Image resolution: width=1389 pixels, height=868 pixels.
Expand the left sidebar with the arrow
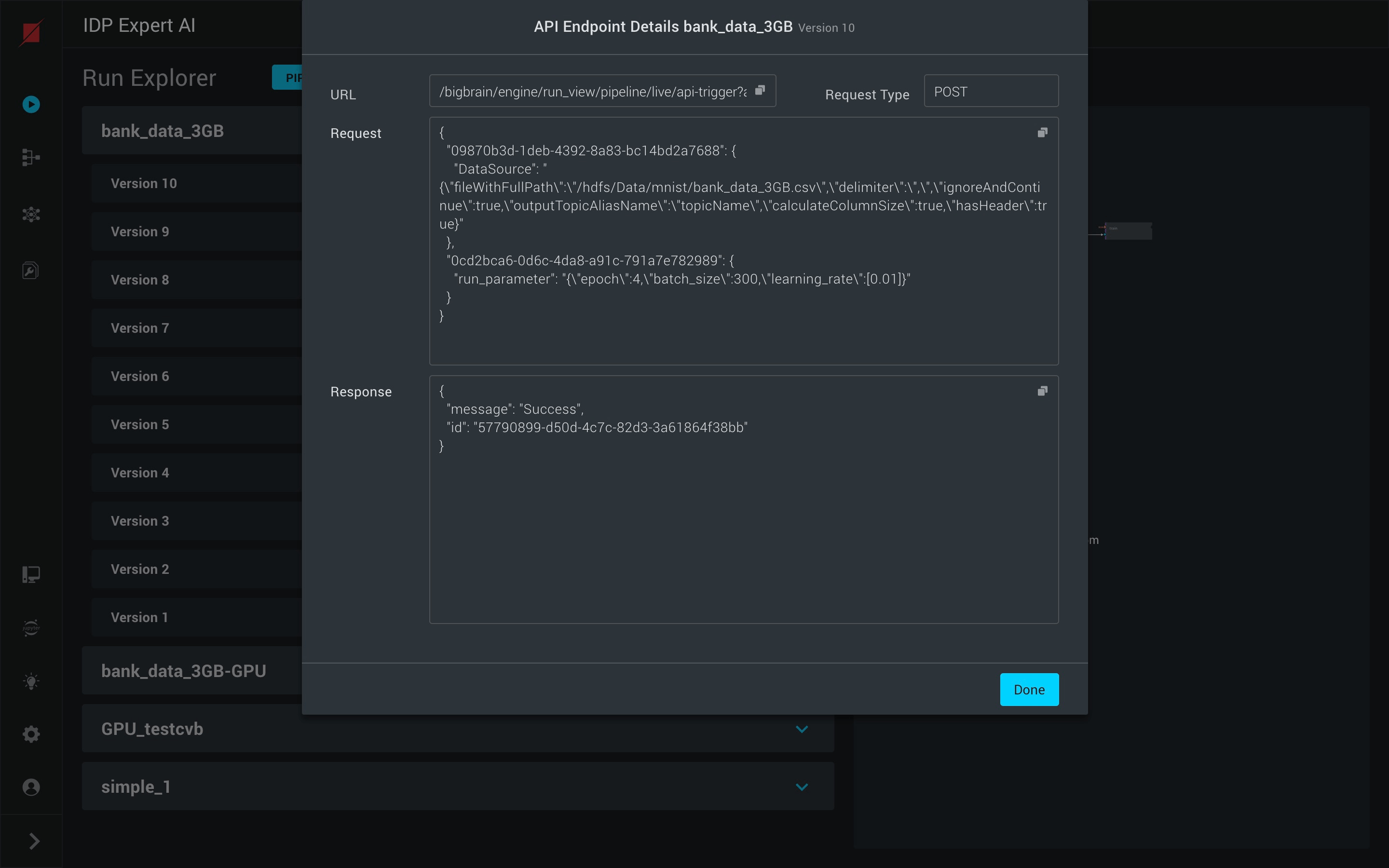coord(34,841)
